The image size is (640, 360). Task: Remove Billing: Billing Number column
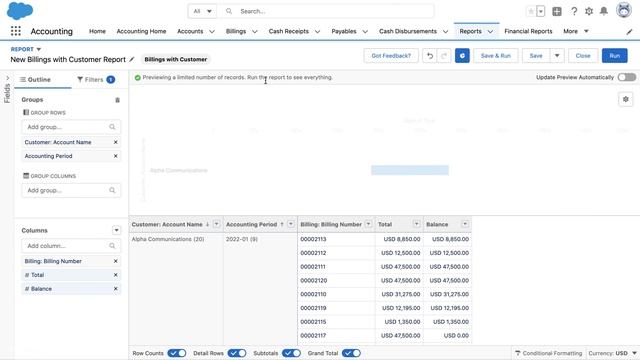click(116, 261)
